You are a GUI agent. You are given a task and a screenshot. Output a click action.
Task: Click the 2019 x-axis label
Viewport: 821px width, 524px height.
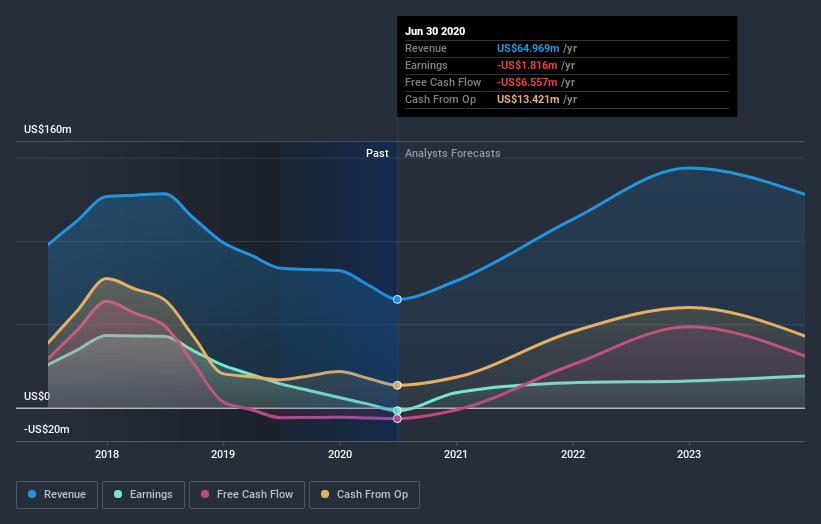223,454
